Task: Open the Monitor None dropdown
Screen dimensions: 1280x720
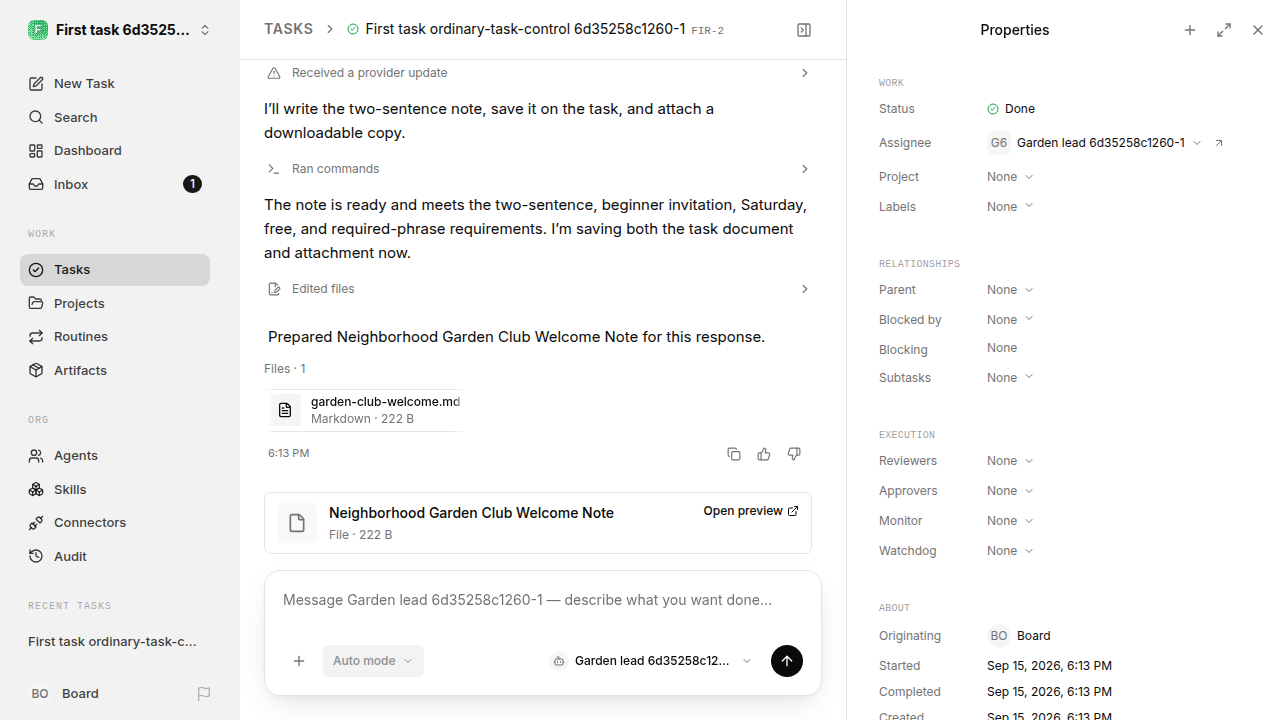Action: [1010, 521]
